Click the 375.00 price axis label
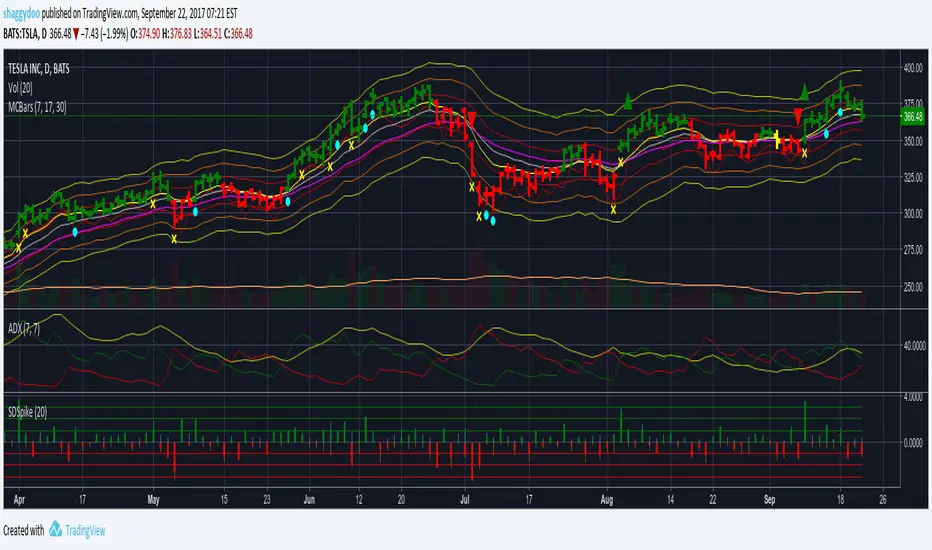 click(x=913, y=104)
